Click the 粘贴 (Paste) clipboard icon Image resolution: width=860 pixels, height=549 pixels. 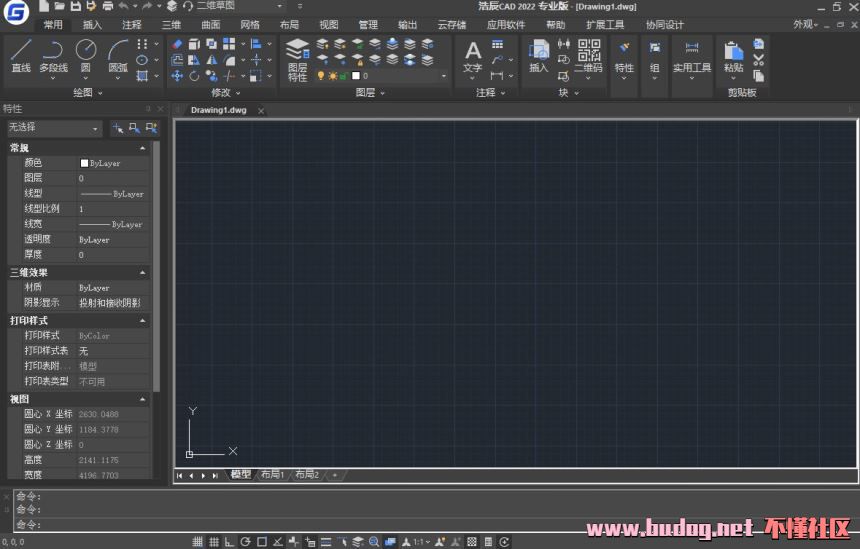(733, 55)
